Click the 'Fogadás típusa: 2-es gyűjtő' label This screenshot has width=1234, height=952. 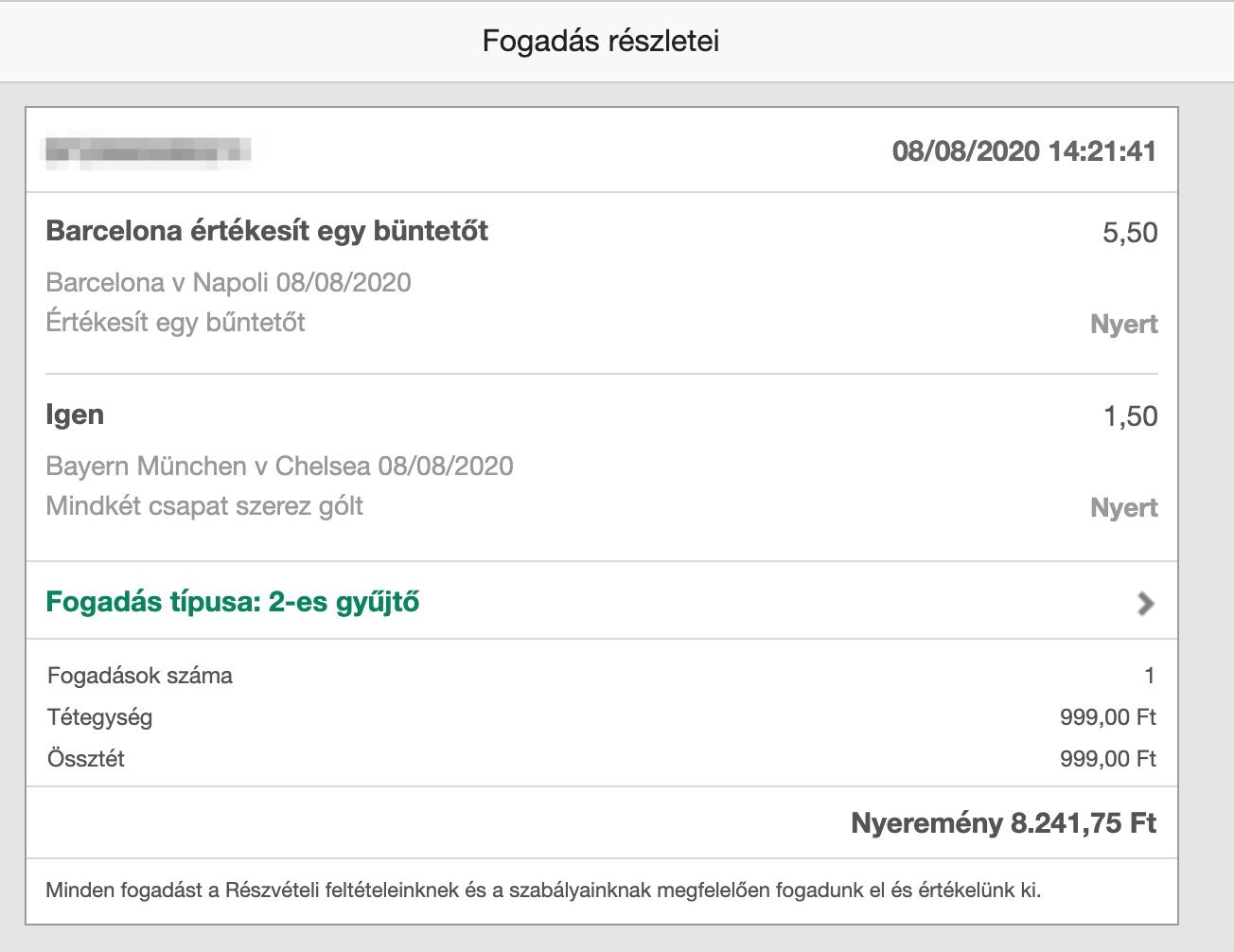(x=233, y=602)
